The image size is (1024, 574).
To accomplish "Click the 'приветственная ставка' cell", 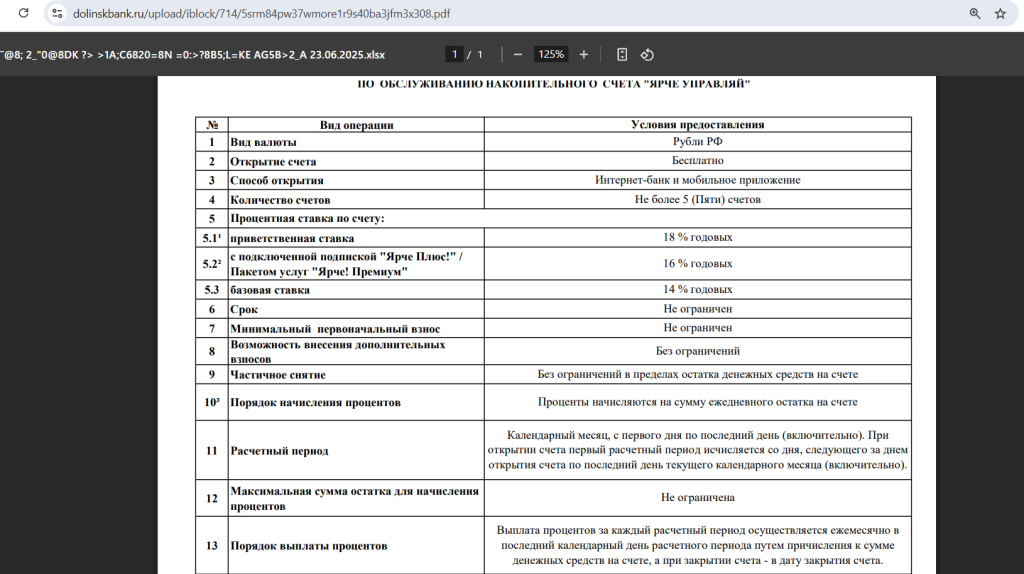I will [x=357, y=238].
